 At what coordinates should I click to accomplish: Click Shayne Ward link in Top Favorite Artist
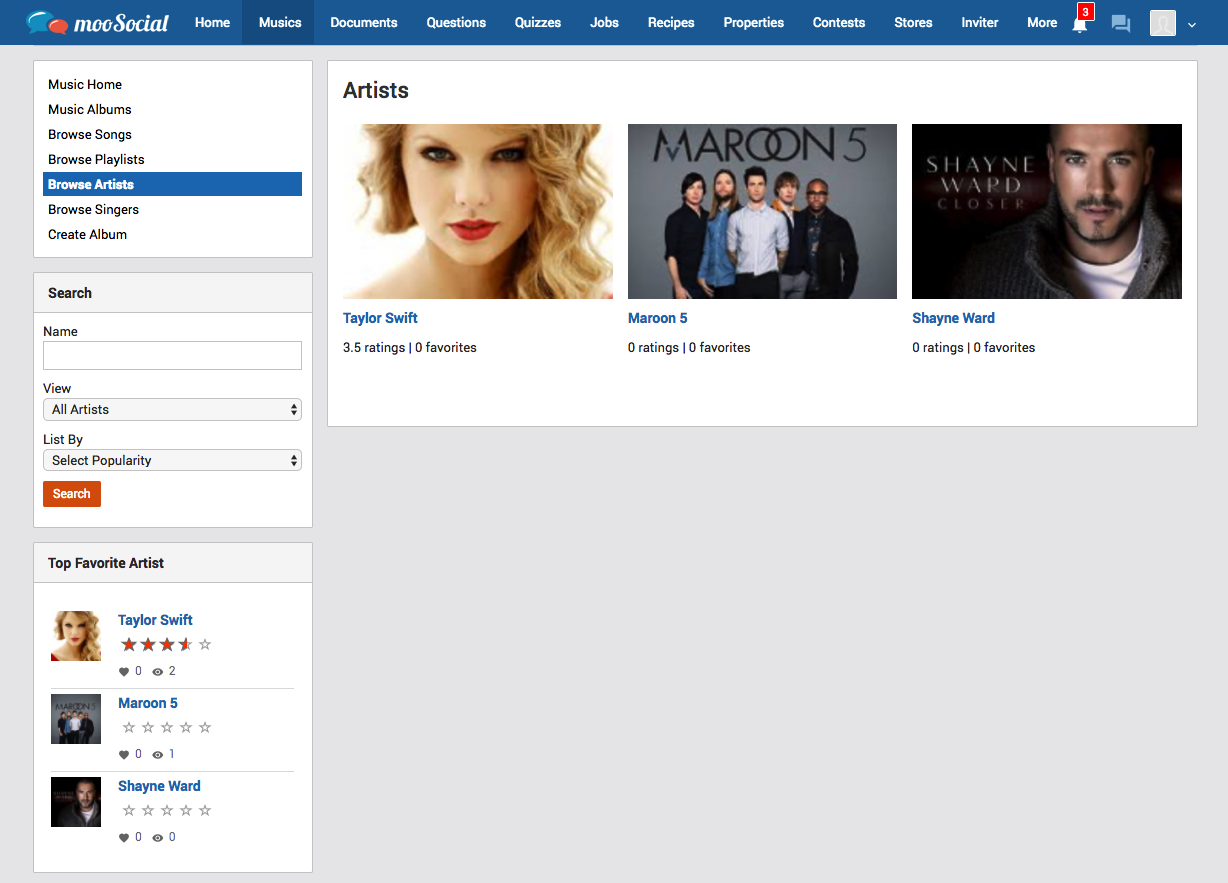(159, 786)
